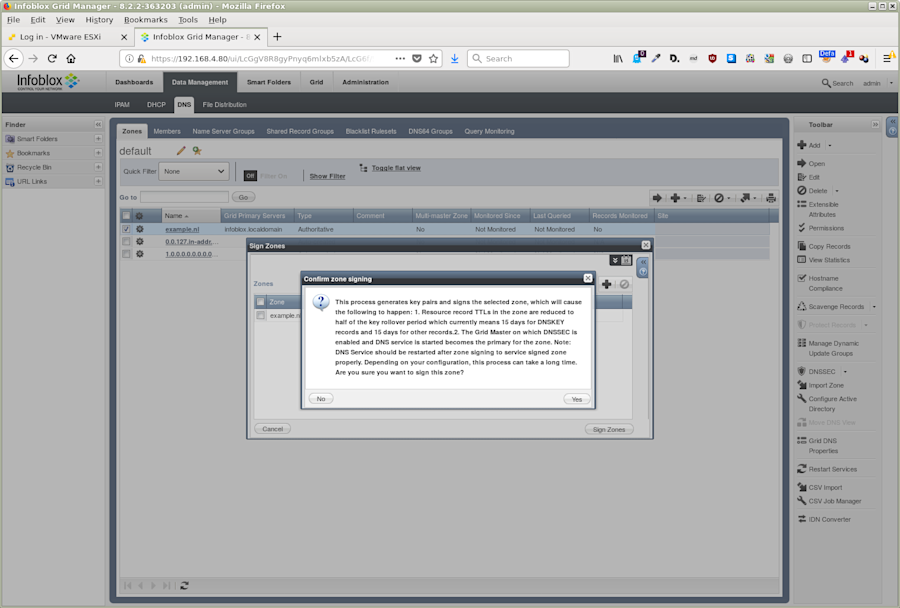Click the Infoblox search icon in header

point(826,83)
